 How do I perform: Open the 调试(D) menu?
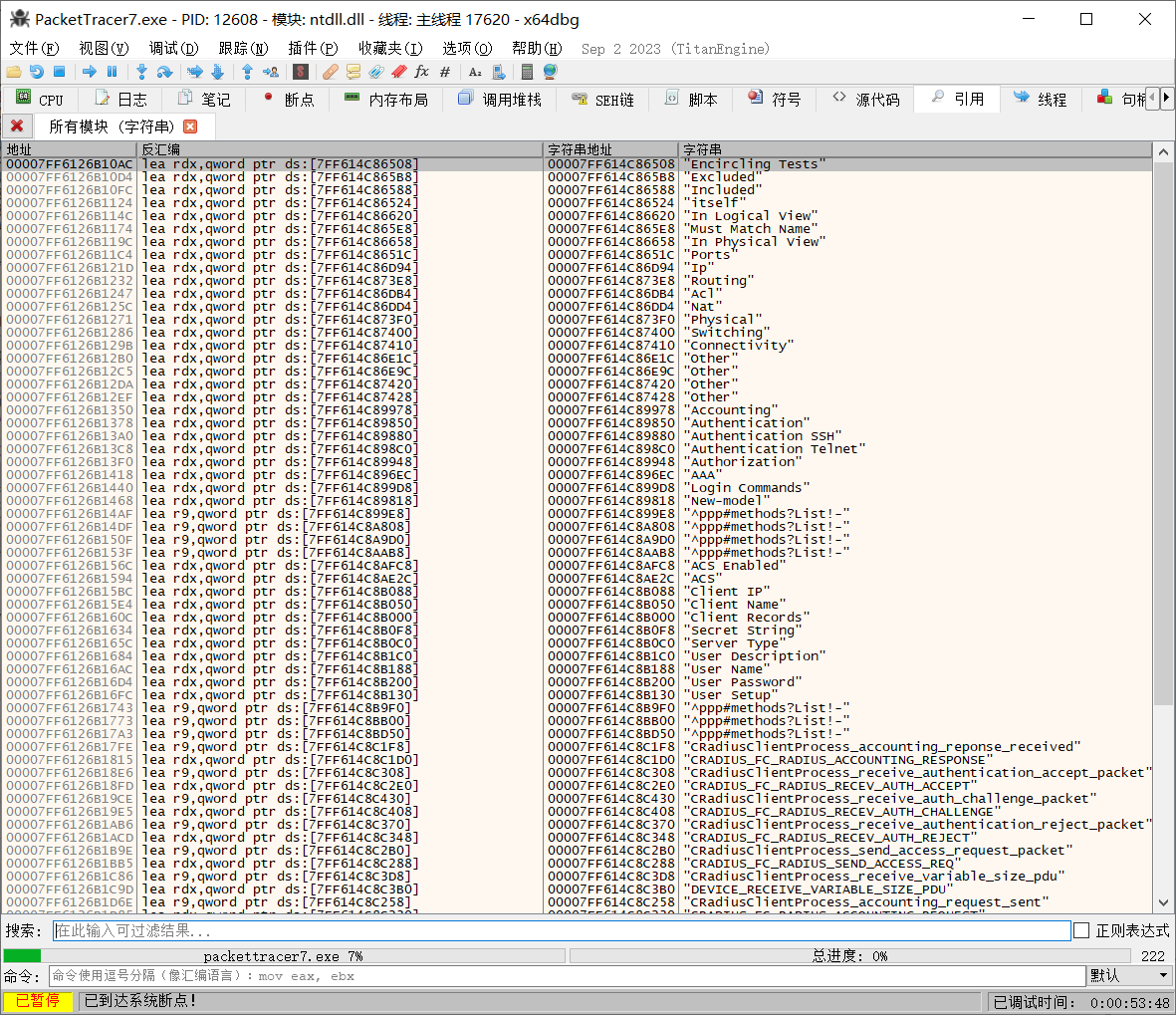point(173,49)
